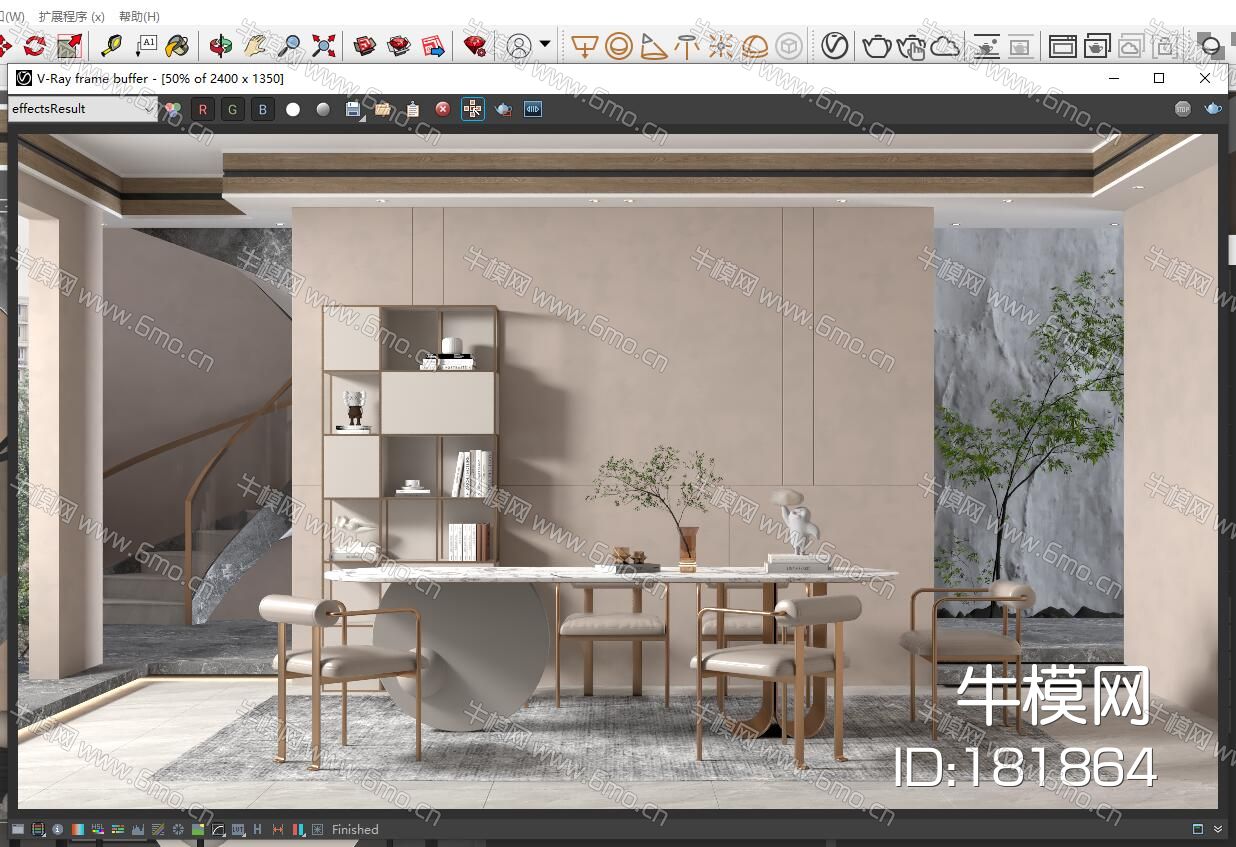Image resolution: width=1236 pixels, height=847 pixels.
Task: Save the rendered image with disk icon
Action: coord(353,109)
